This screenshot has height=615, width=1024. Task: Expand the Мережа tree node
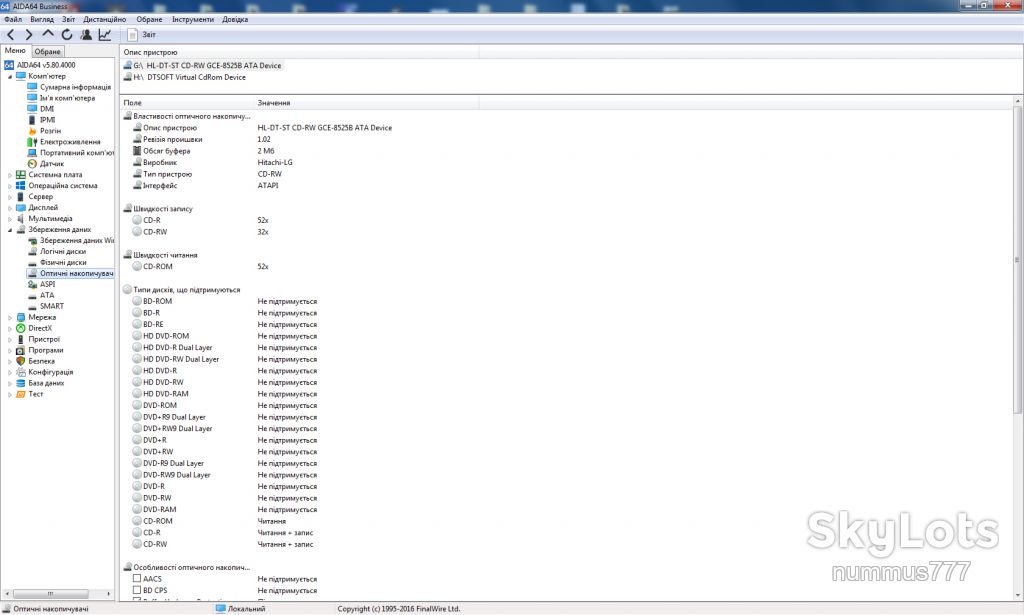tap(10, 317)
